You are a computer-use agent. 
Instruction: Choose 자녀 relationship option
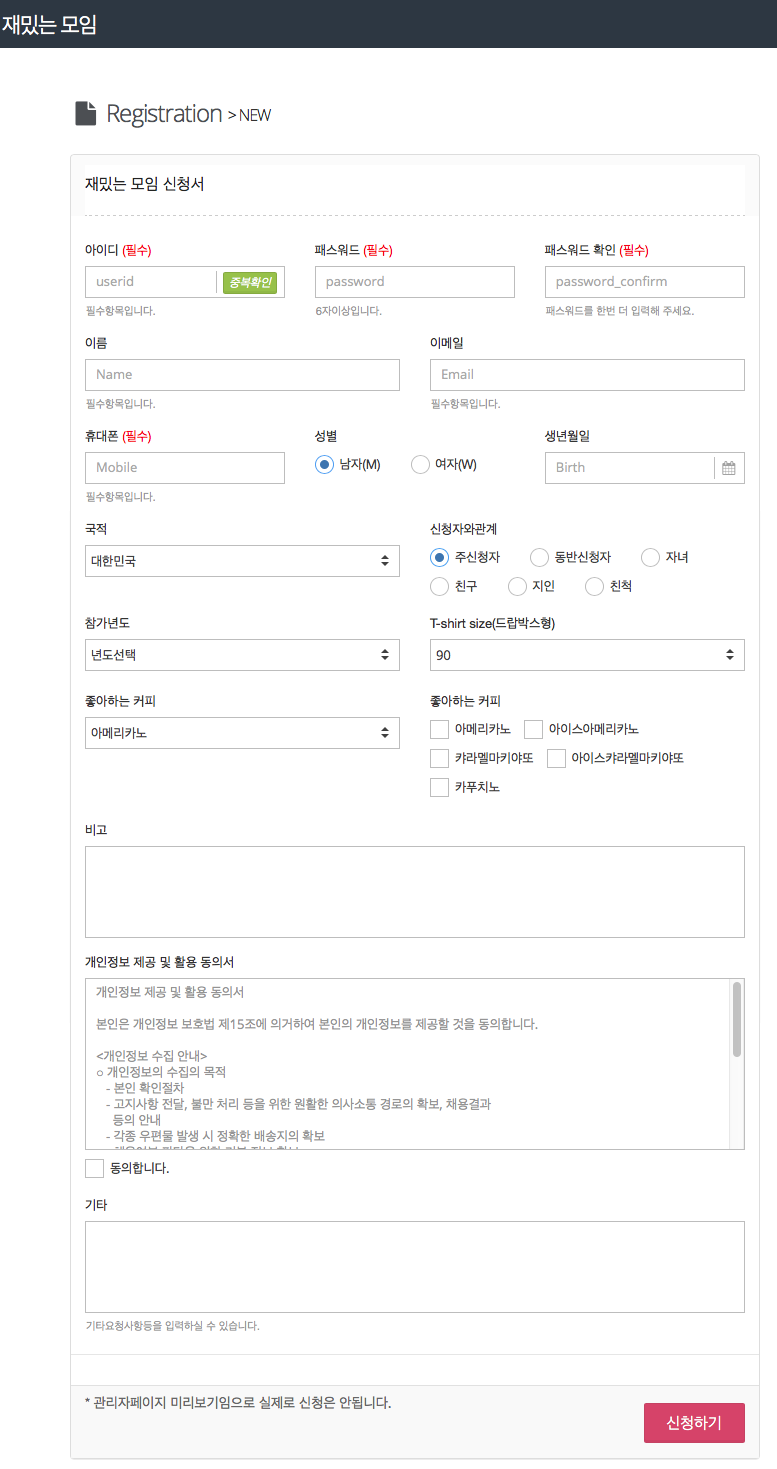point(650,557)
